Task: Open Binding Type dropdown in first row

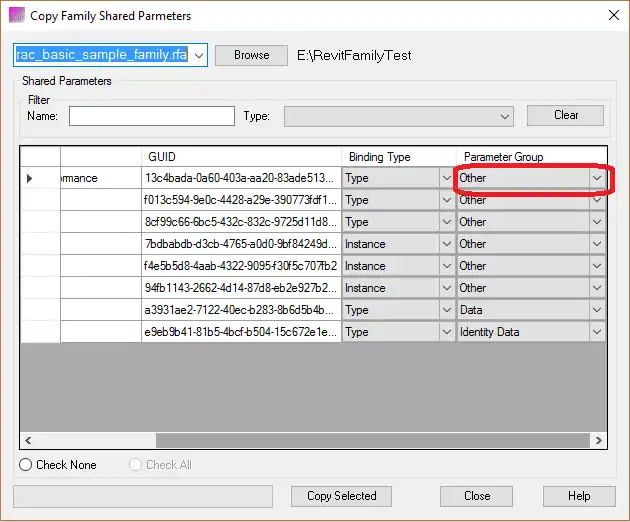Action: tap(446, 179)
